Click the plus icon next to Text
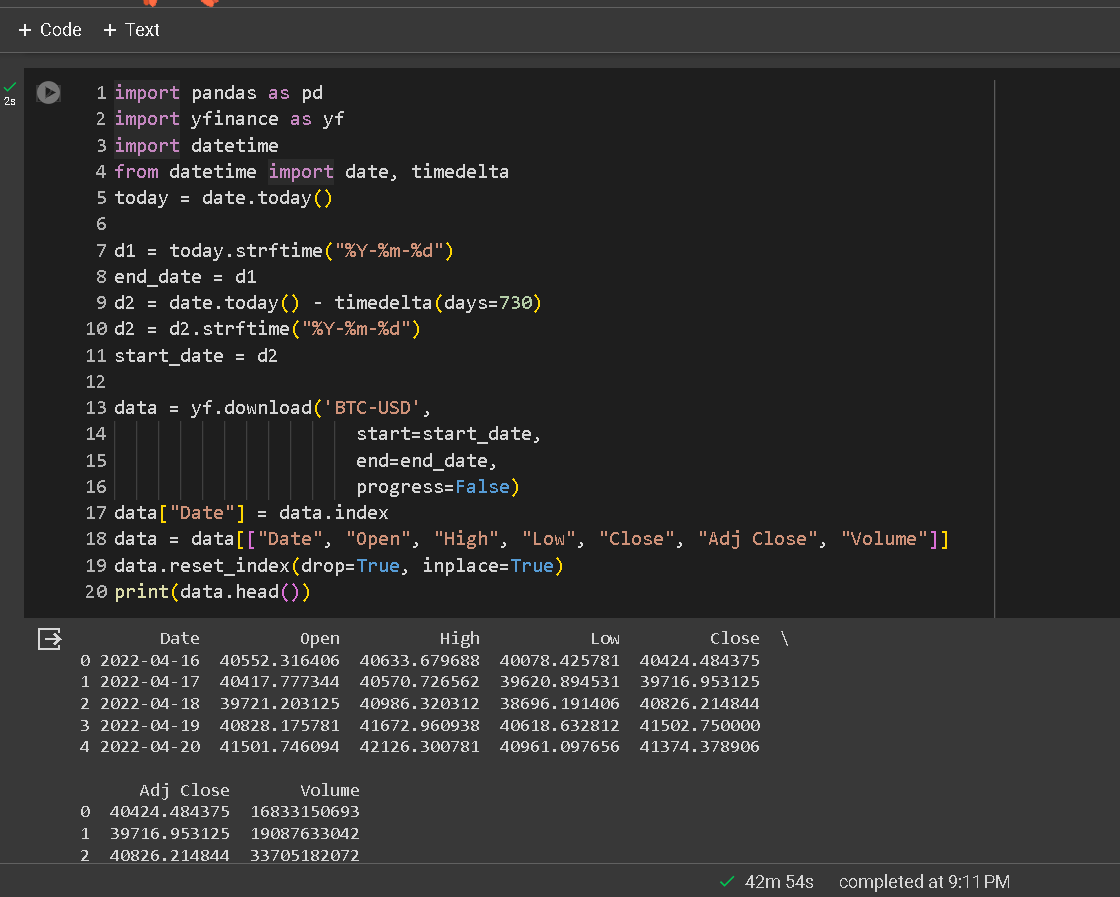This screenshot has width=1120, height=897. (109, 30)
